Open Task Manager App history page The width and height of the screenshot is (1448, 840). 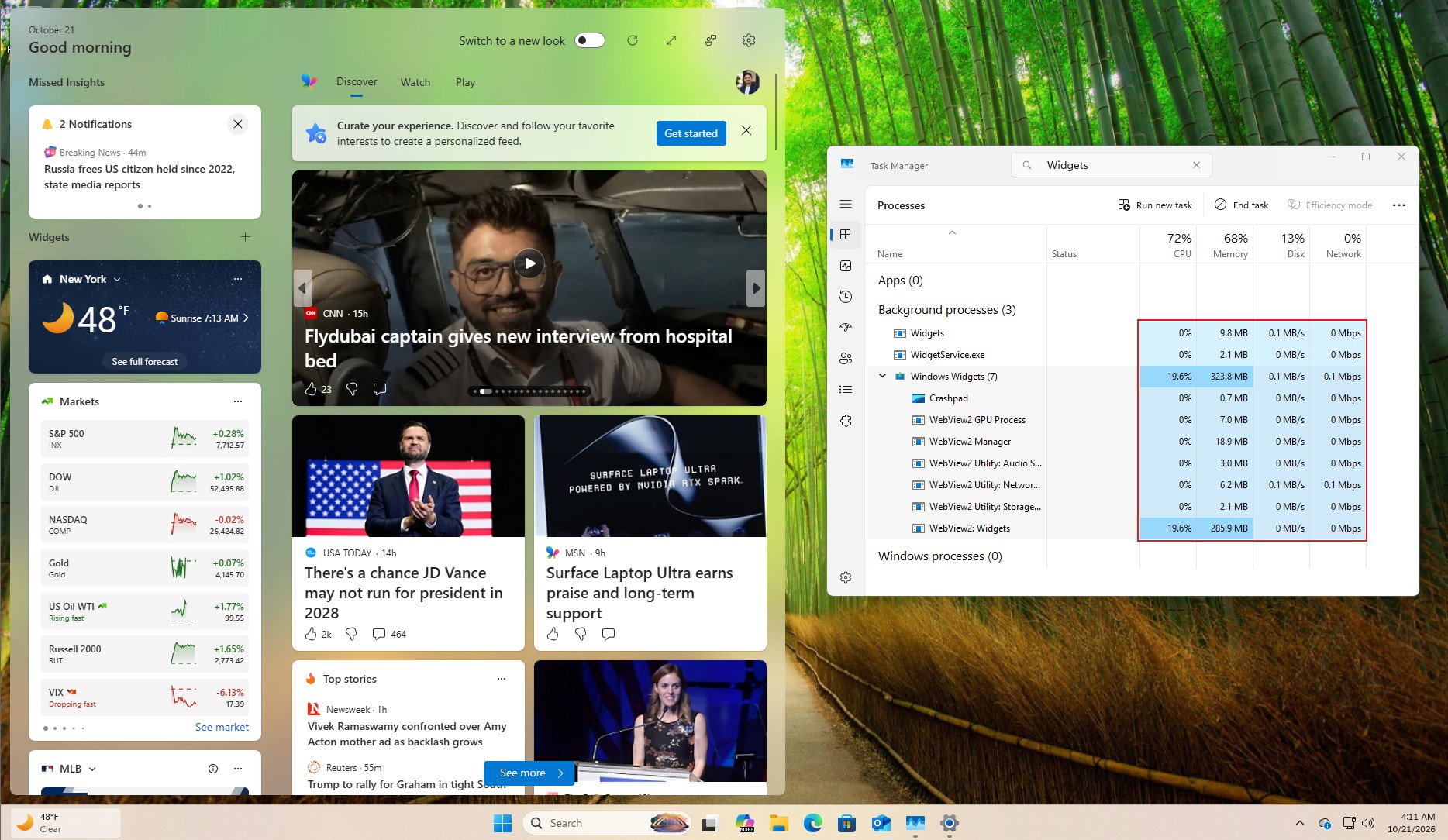pyautogui.click(x=846, y=297)
